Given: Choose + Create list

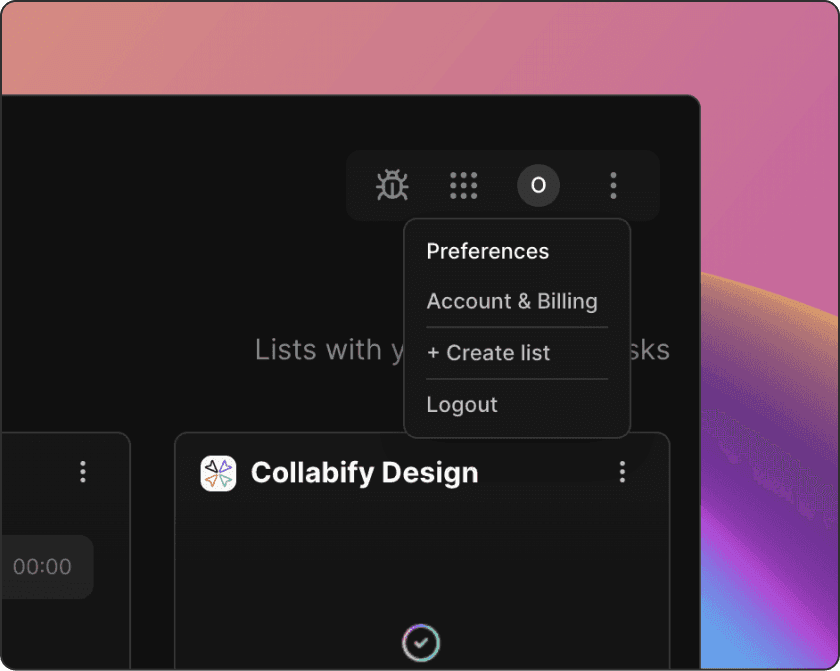Looking at the screenshot, I should click(488, 353).
